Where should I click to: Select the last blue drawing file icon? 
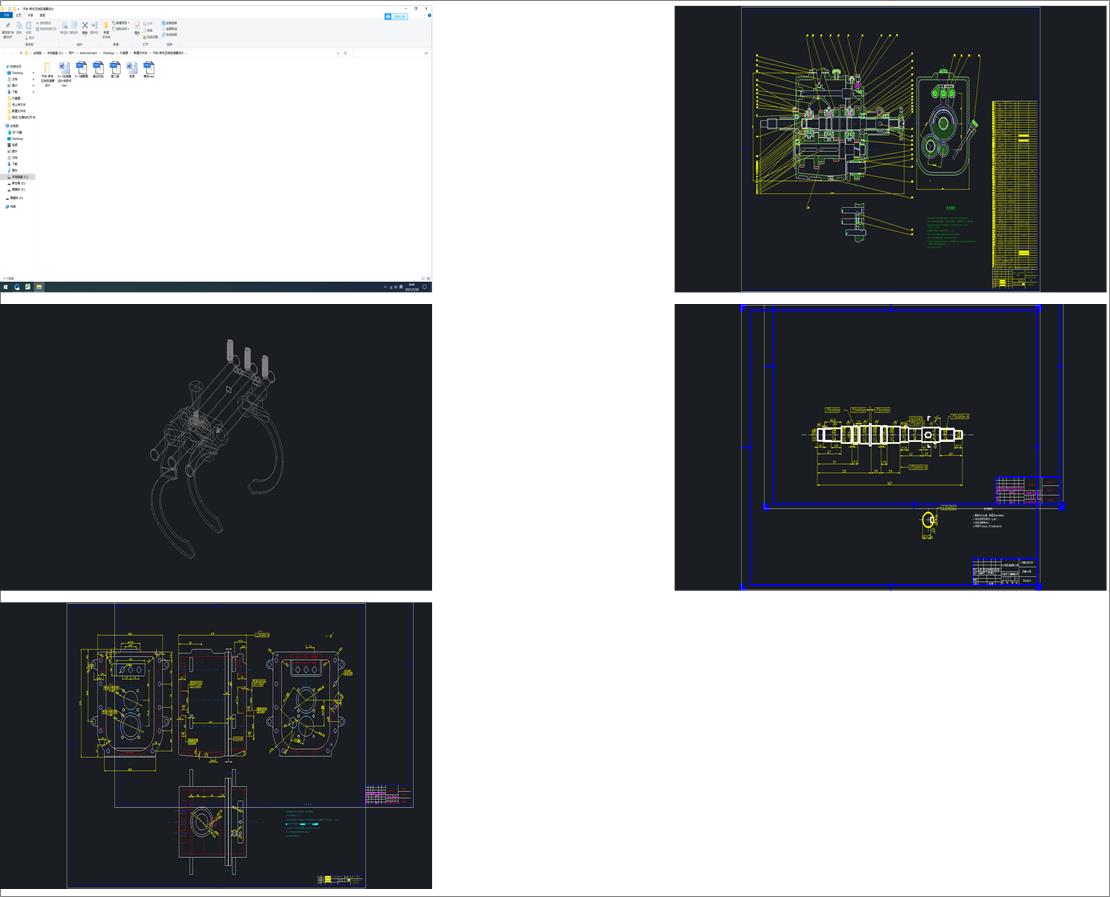(x=148, y=68)
